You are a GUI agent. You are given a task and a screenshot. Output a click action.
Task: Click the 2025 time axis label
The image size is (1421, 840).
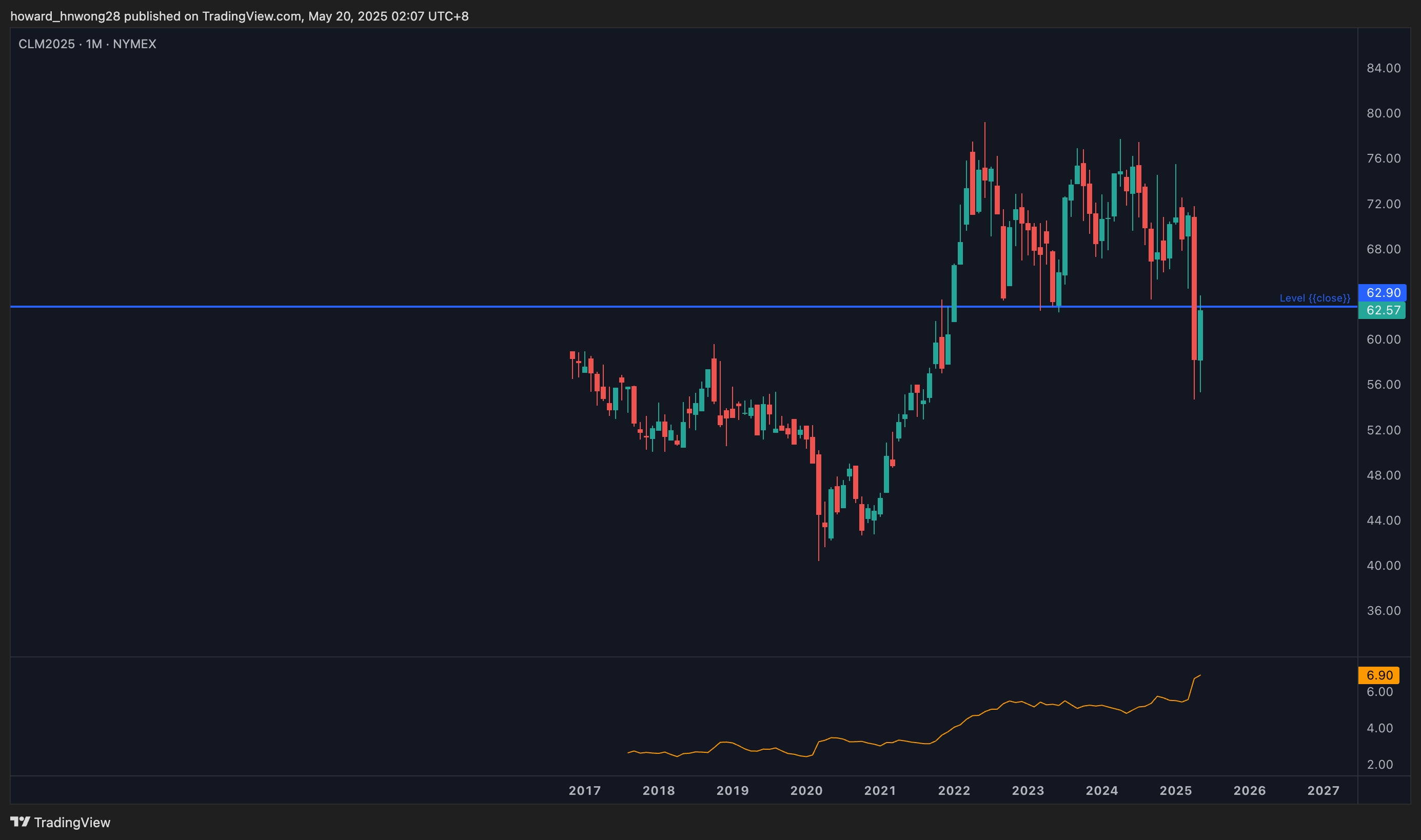tap(1175, 790)
